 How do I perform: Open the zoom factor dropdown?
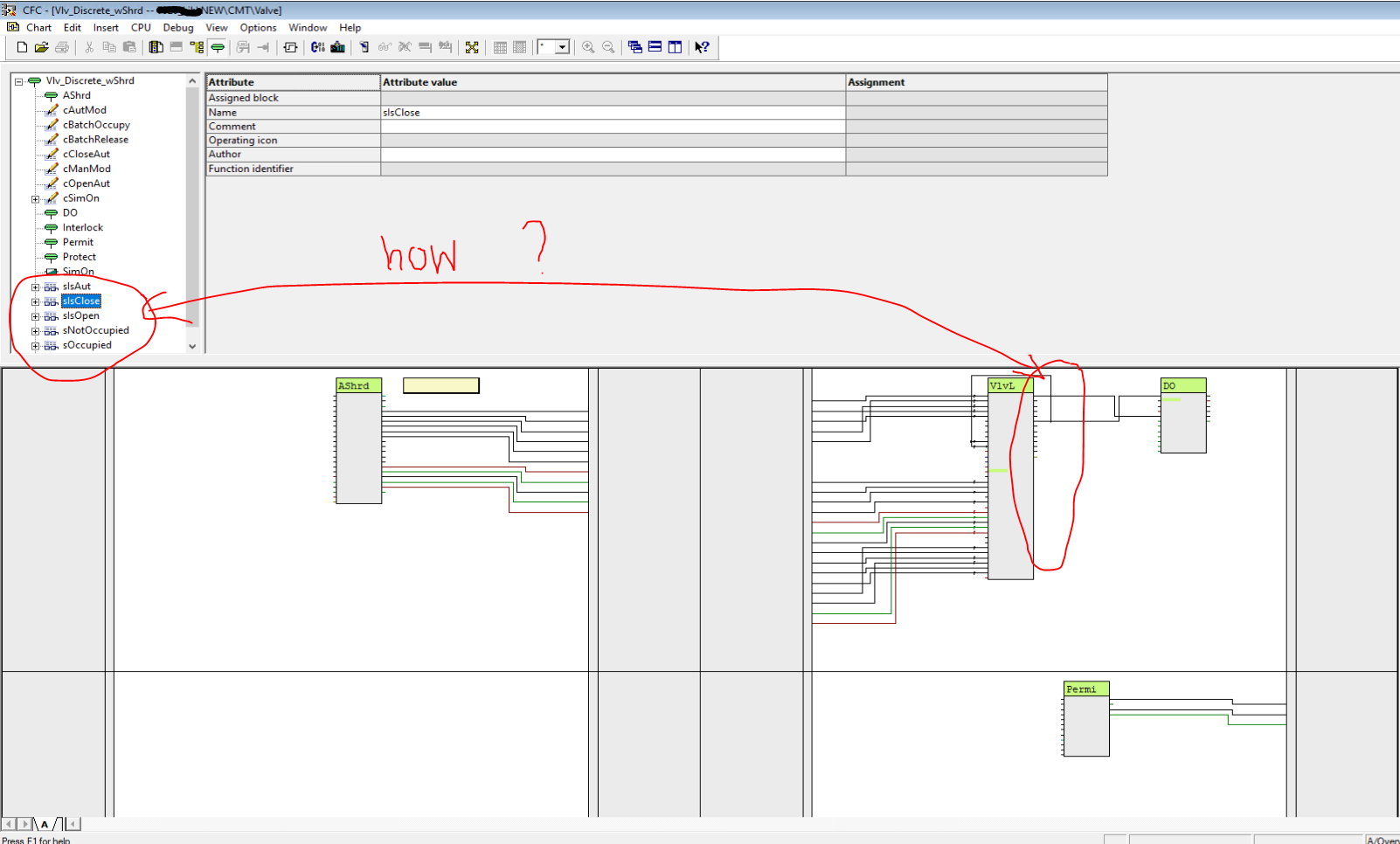tap(562, 47)
